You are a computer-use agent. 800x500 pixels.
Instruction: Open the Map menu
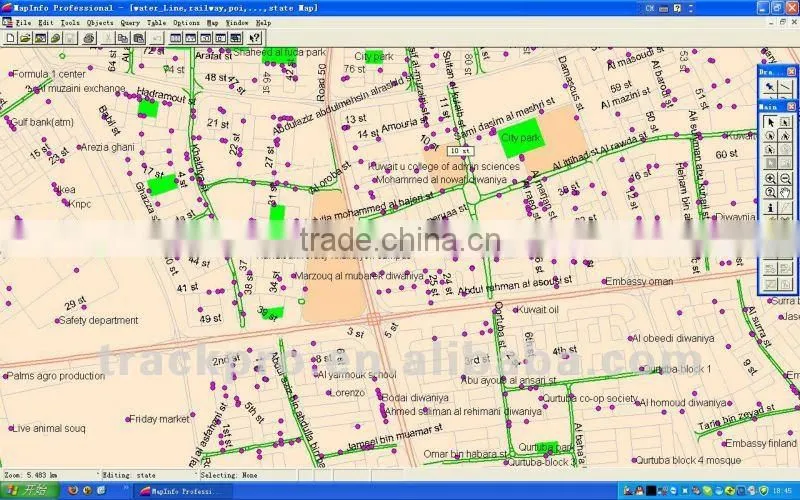[x=213, y=23]
